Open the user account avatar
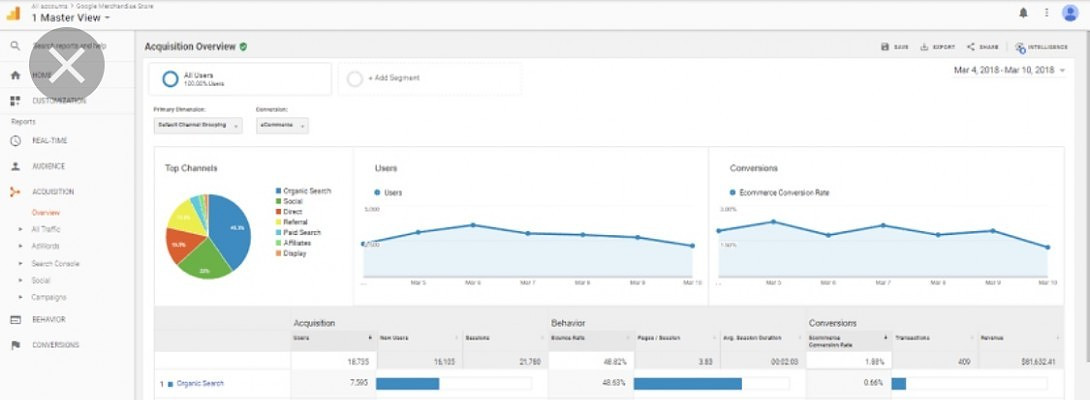Screen dimensions: 1090x400 click(x=1070, y=13)
